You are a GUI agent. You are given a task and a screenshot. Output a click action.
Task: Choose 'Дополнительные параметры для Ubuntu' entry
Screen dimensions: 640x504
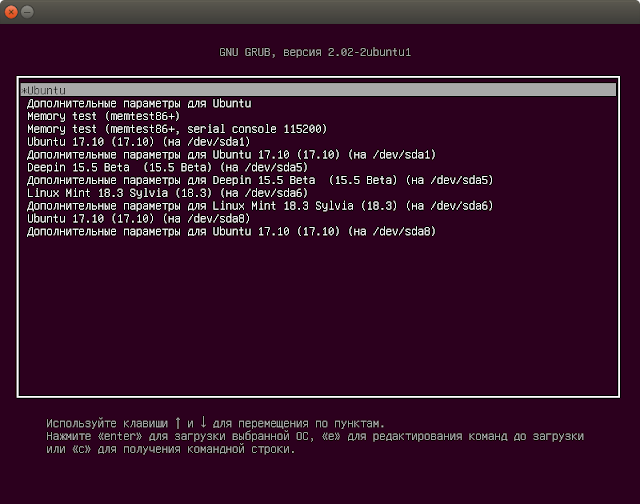pyautogui.click(x=139, y=104)
